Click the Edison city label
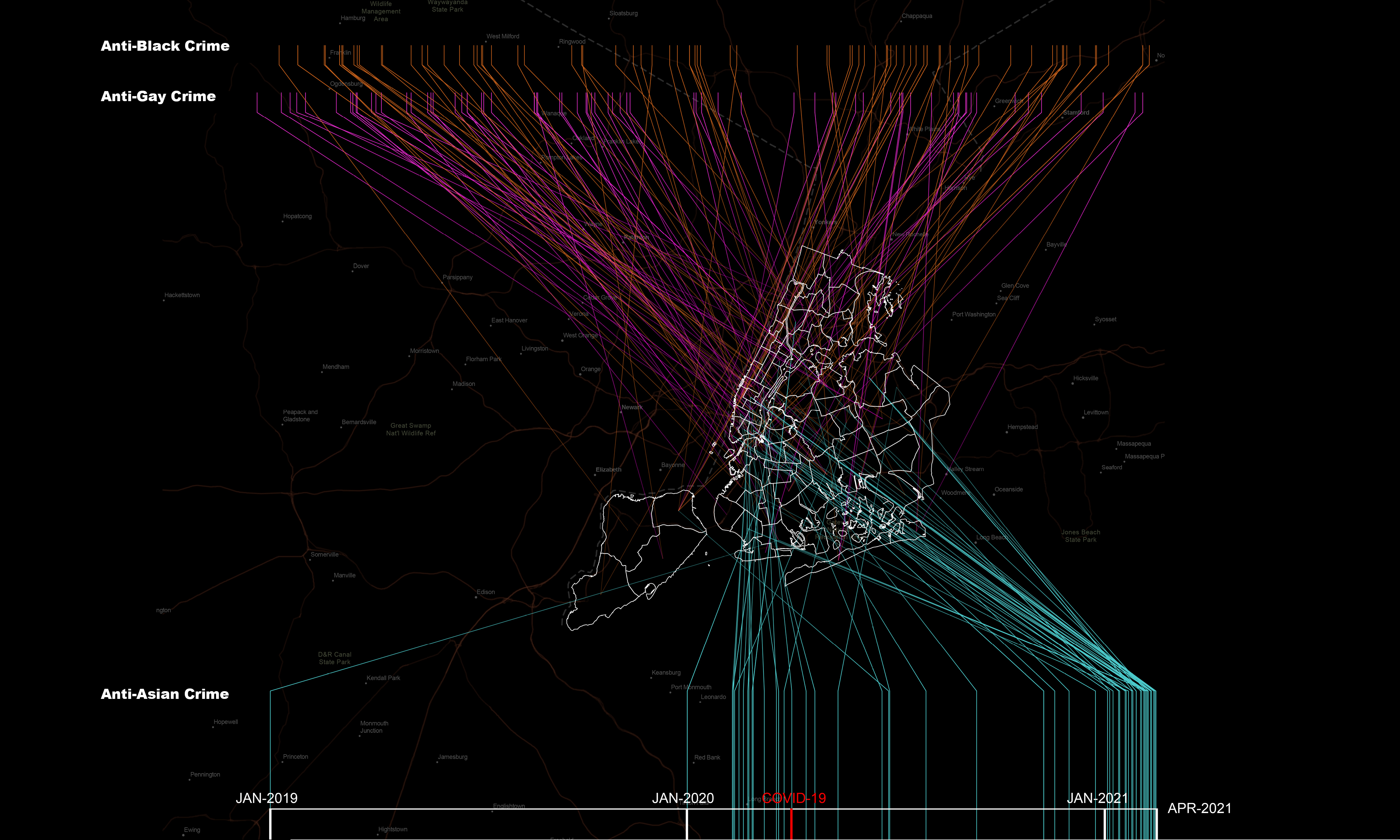1400x840 pixels. click(x=485, y=592)
